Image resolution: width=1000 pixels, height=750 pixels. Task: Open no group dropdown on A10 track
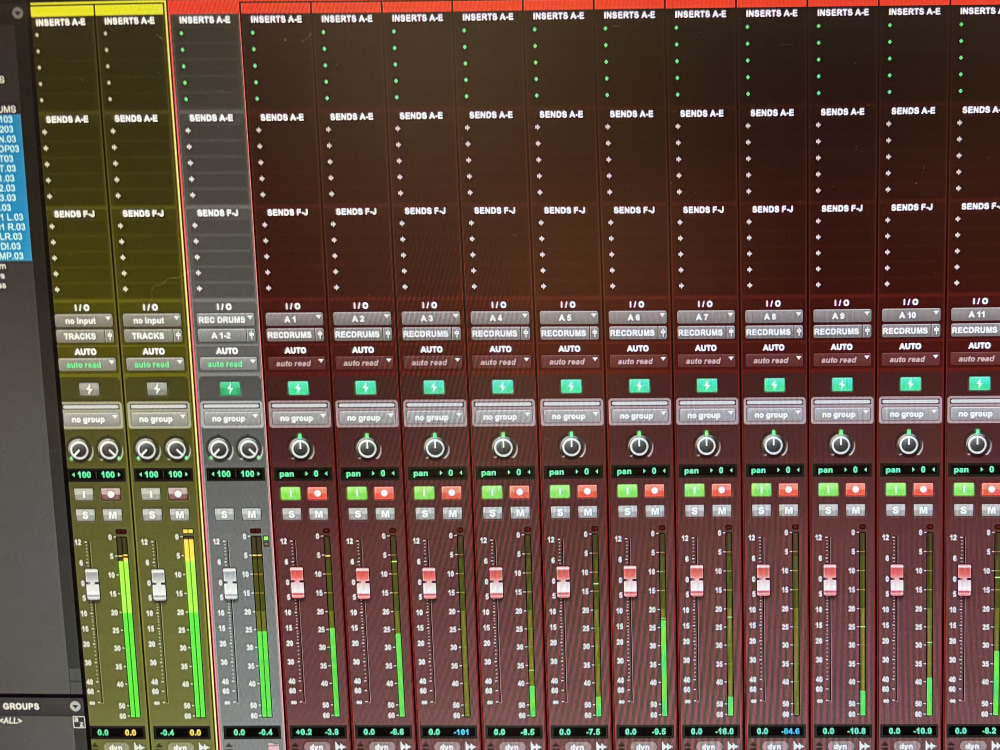coord(908,414)
